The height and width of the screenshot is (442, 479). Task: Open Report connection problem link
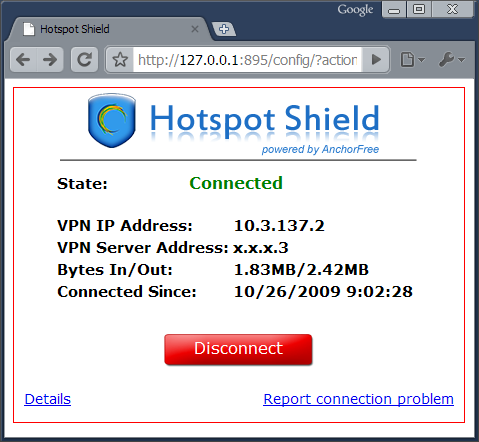point(358,399)
